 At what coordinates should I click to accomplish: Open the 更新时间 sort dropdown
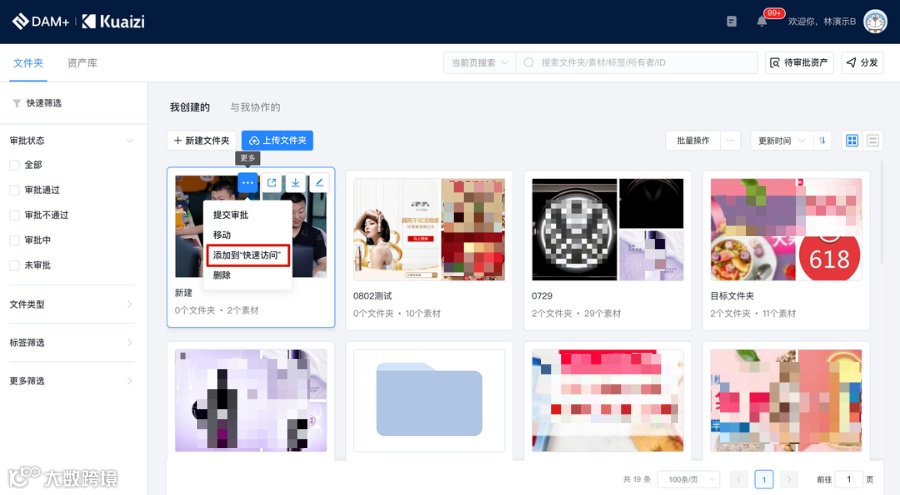coord(782,140)
